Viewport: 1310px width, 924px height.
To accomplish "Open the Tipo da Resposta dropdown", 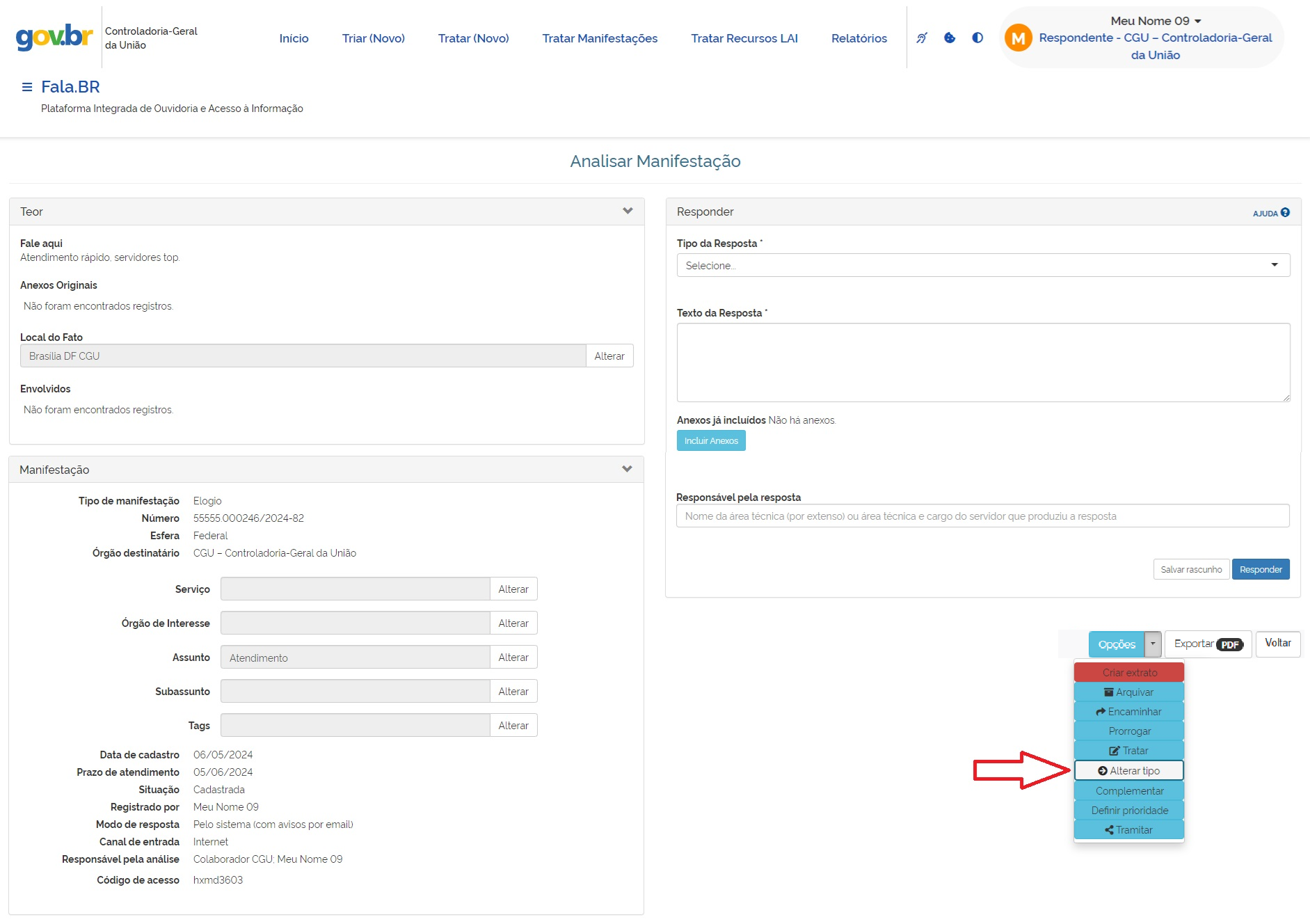I will (x=982, y=265).
